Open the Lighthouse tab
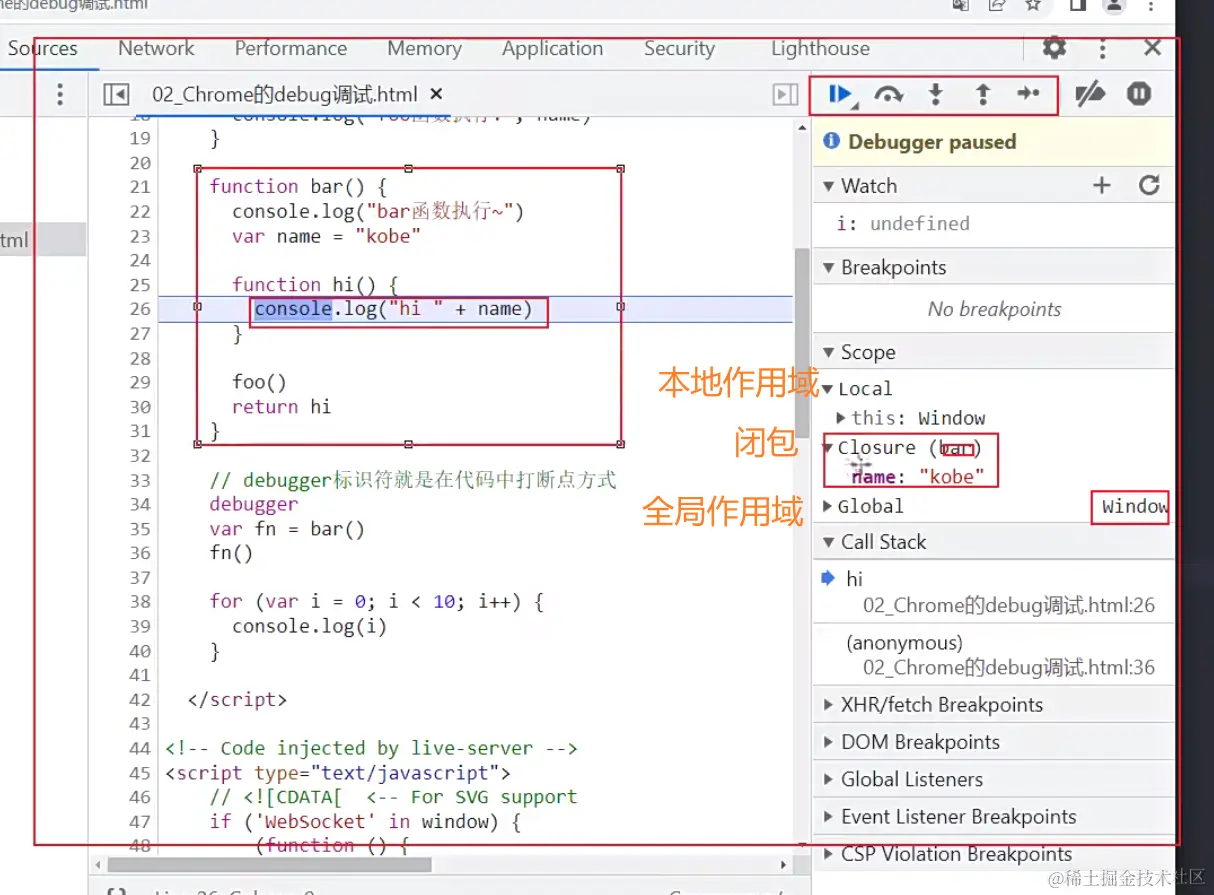The image size is (1214, 895). [820, 48]
